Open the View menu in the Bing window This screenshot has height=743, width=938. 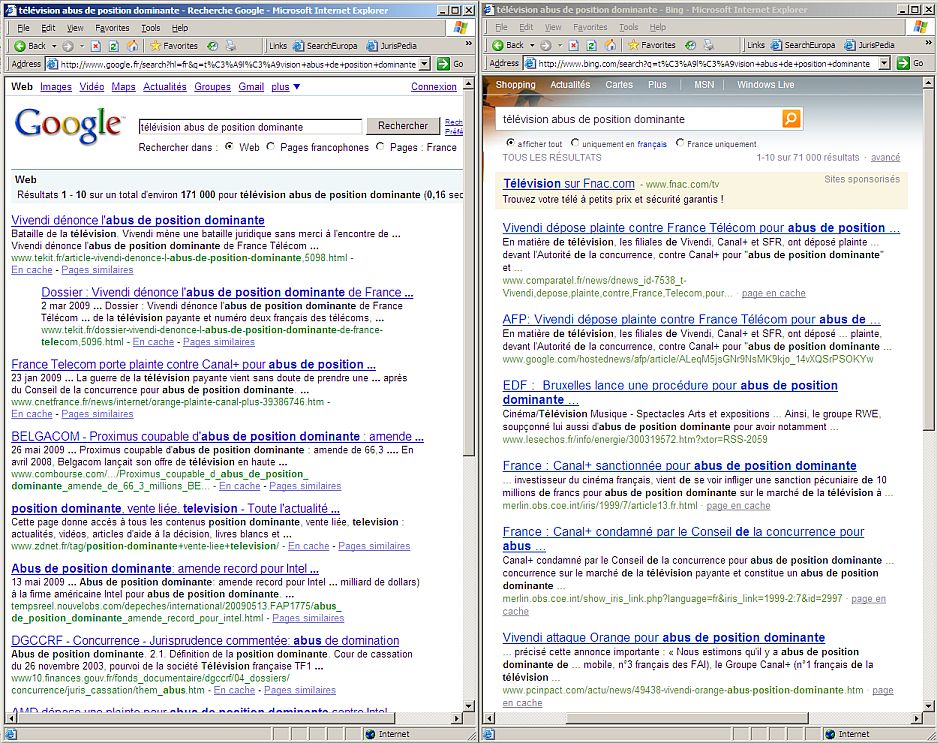553,27
